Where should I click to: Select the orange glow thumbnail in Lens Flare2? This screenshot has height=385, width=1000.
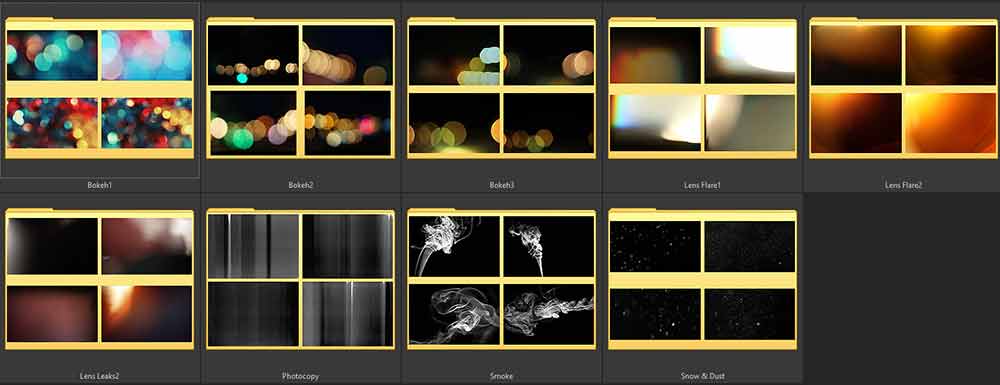[x=951, y=123]
